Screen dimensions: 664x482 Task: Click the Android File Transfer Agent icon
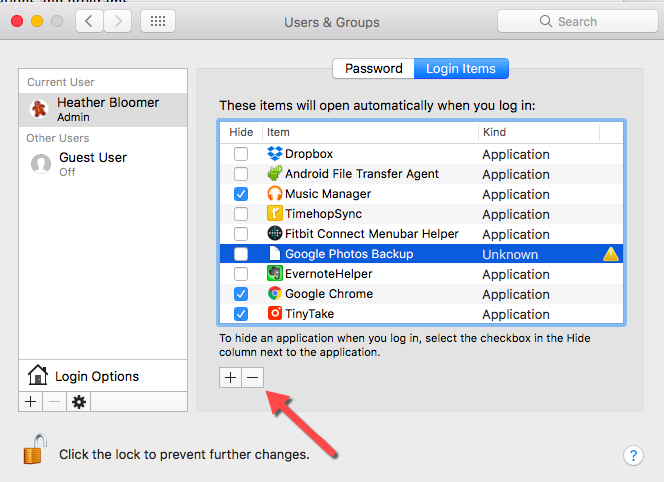point(275,173)
